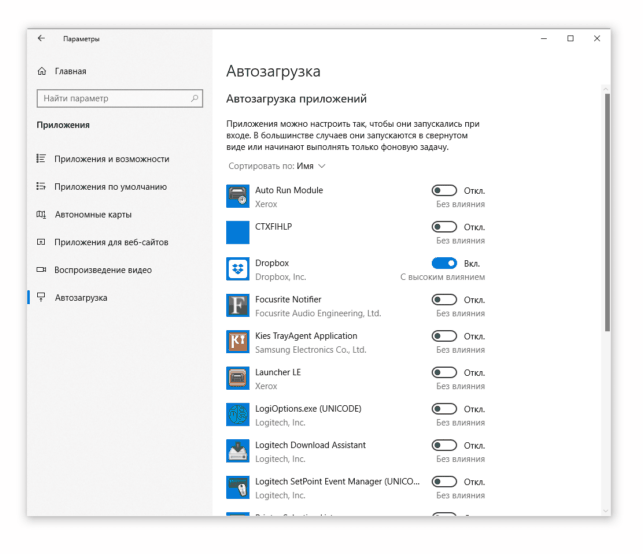
Task: Click the Приложения и возможности list icon
Action: pos(41,158)
